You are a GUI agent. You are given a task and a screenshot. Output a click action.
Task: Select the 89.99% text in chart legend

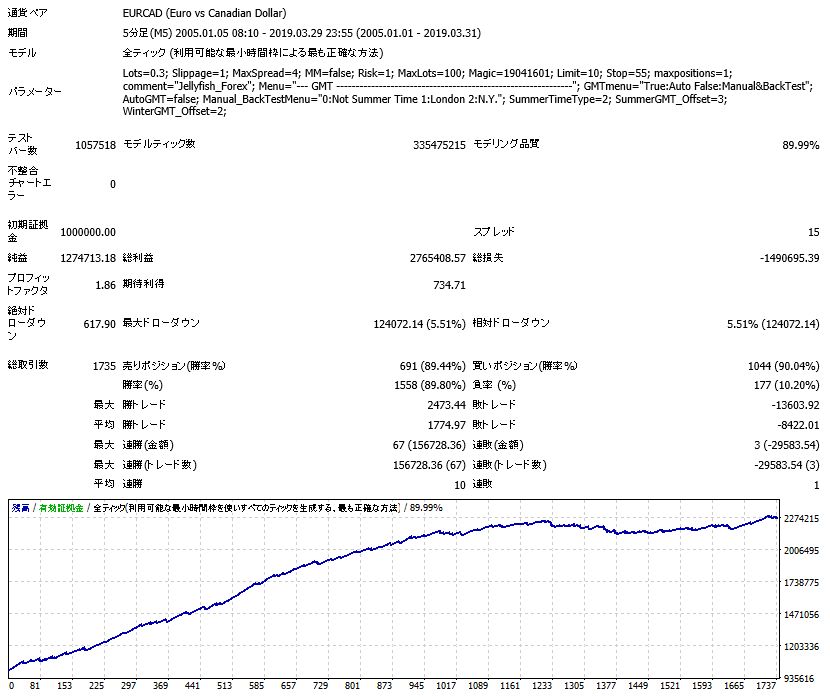426,508
